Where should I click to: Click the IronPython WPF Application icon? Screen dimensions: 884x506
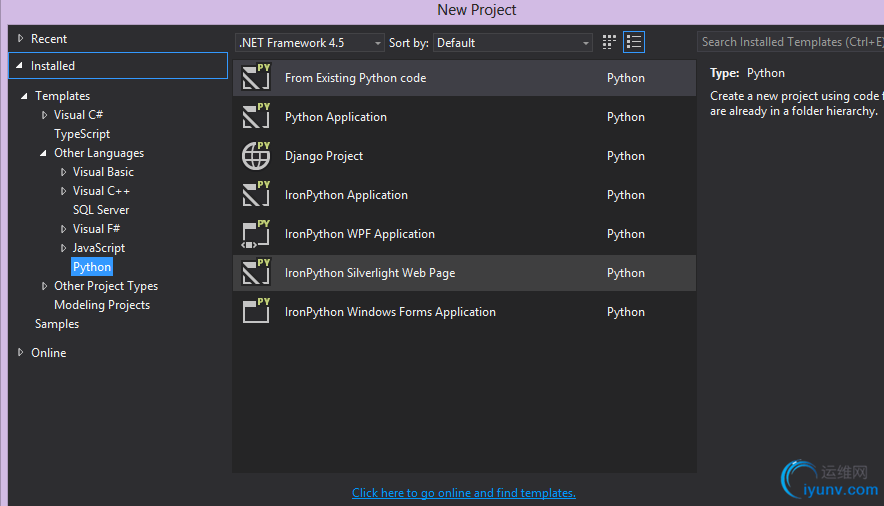[x=256, y=233]
